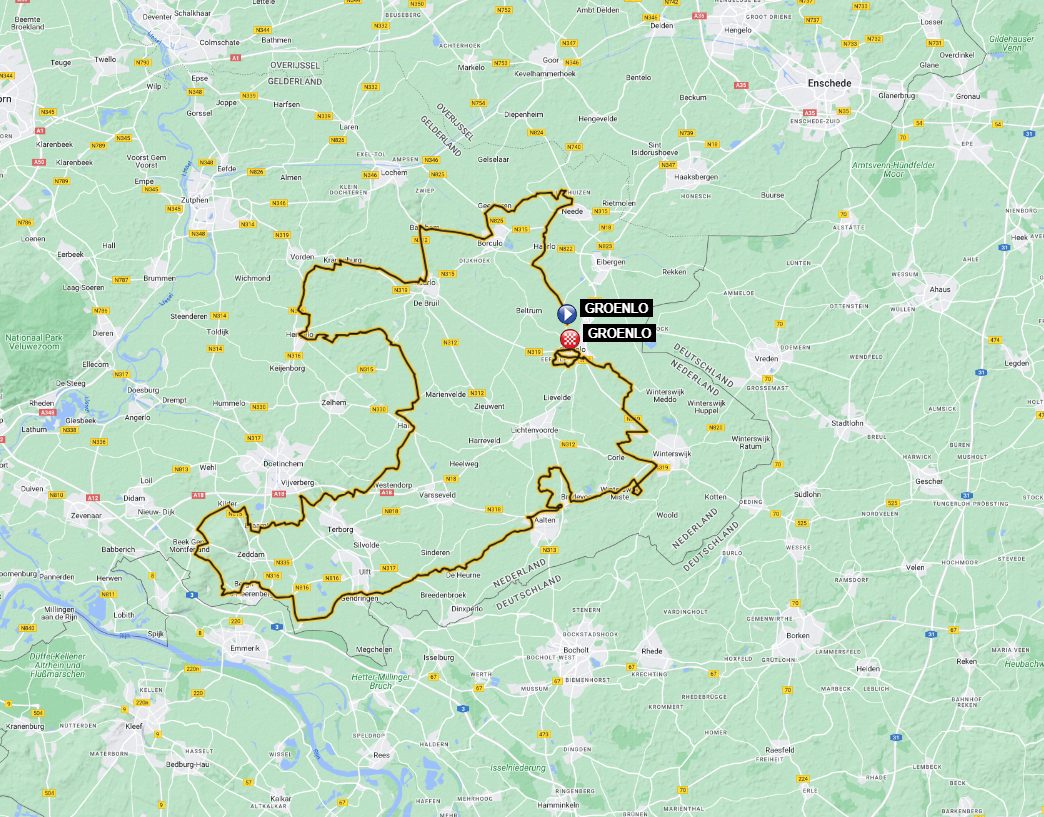Click the Enschede city label
This screenshot has height=817, width=1044.
(829, 83)
